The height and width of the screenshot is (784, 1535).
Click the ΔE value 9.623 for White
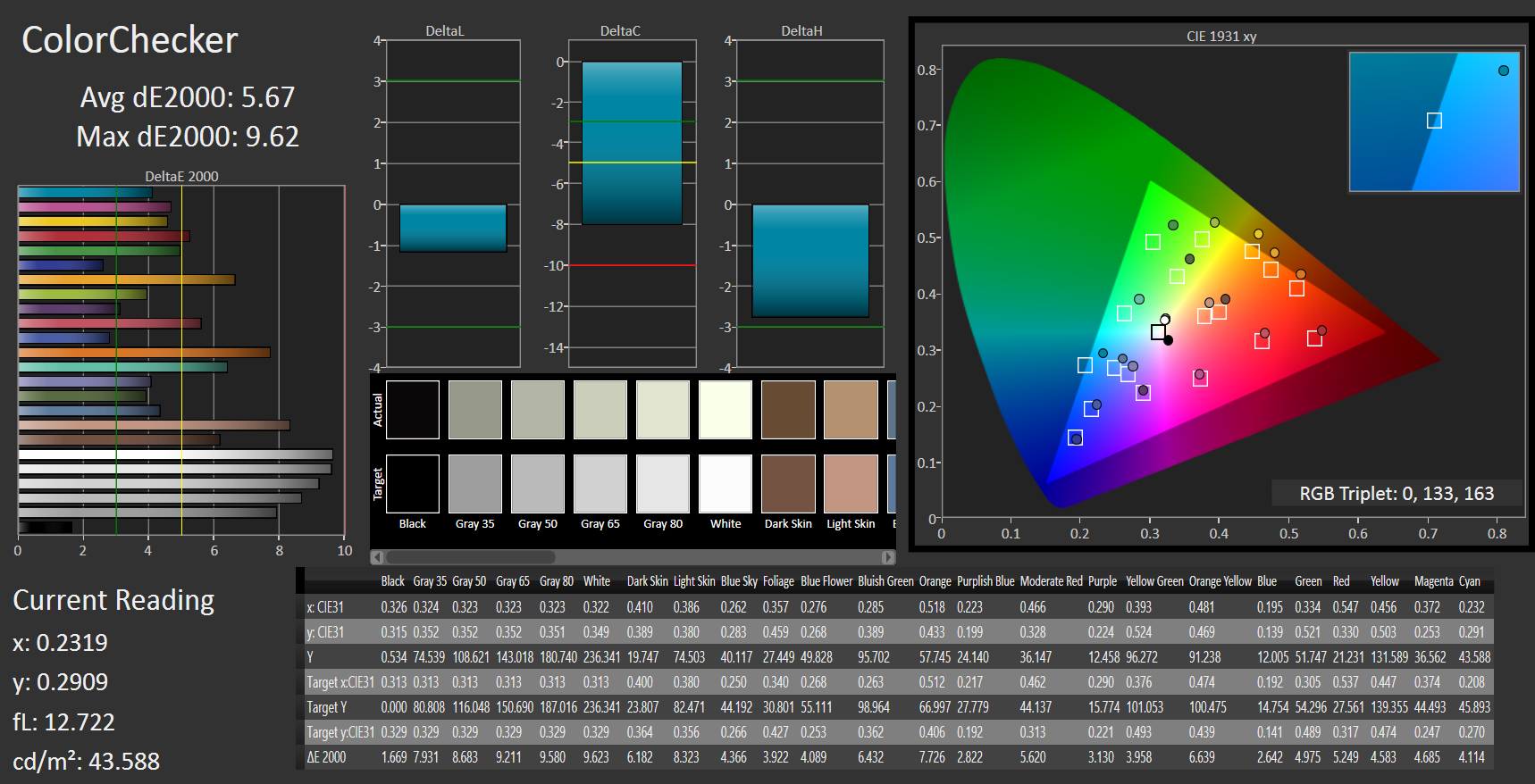[596, 757]
